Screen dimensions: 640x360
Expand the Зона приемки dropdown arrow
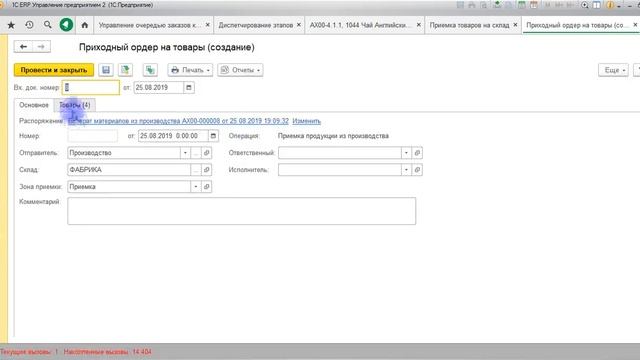tap(196, 187)
